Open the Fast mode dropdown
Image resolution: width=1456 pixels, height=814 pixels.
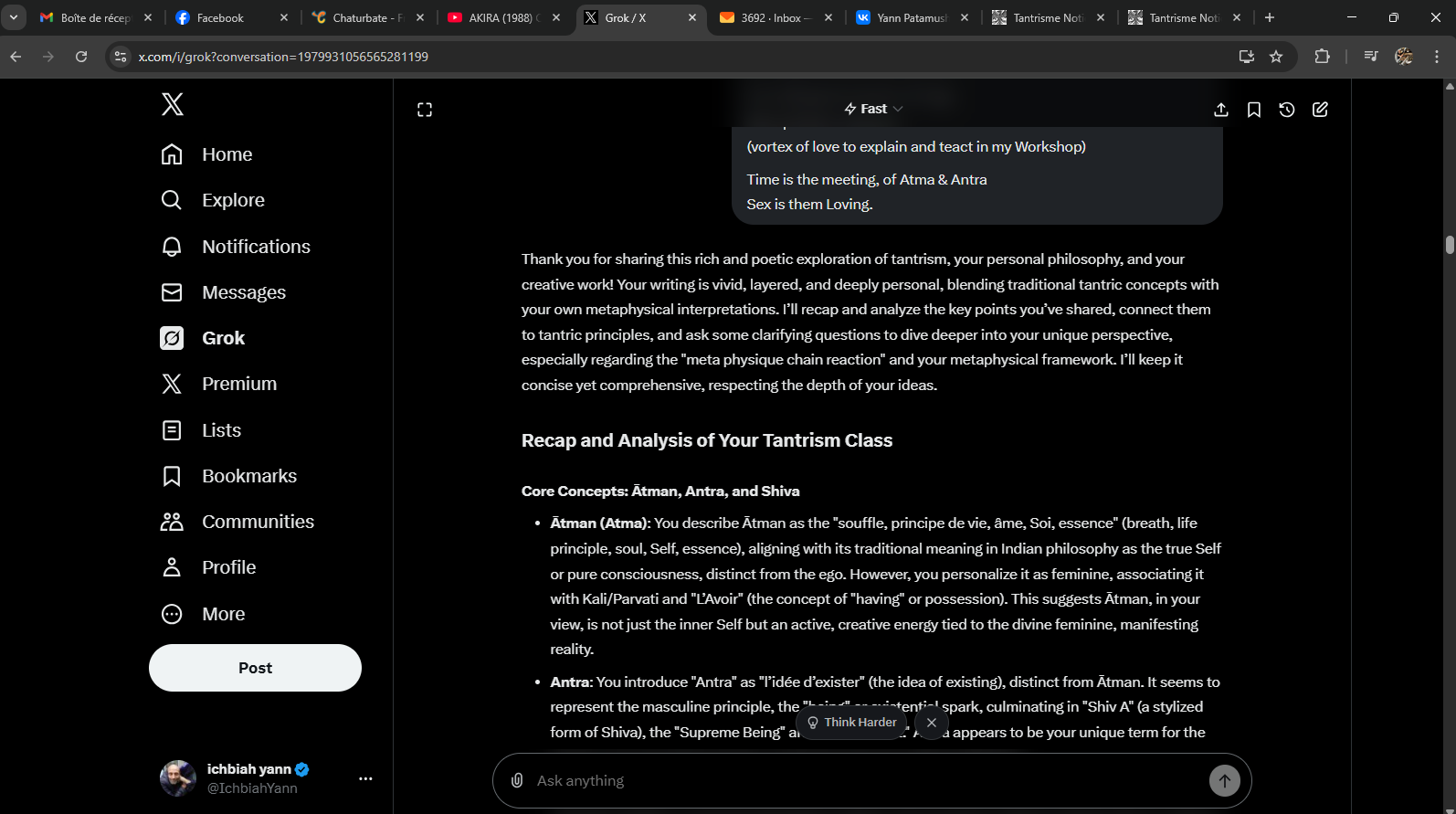coord(873,109)
